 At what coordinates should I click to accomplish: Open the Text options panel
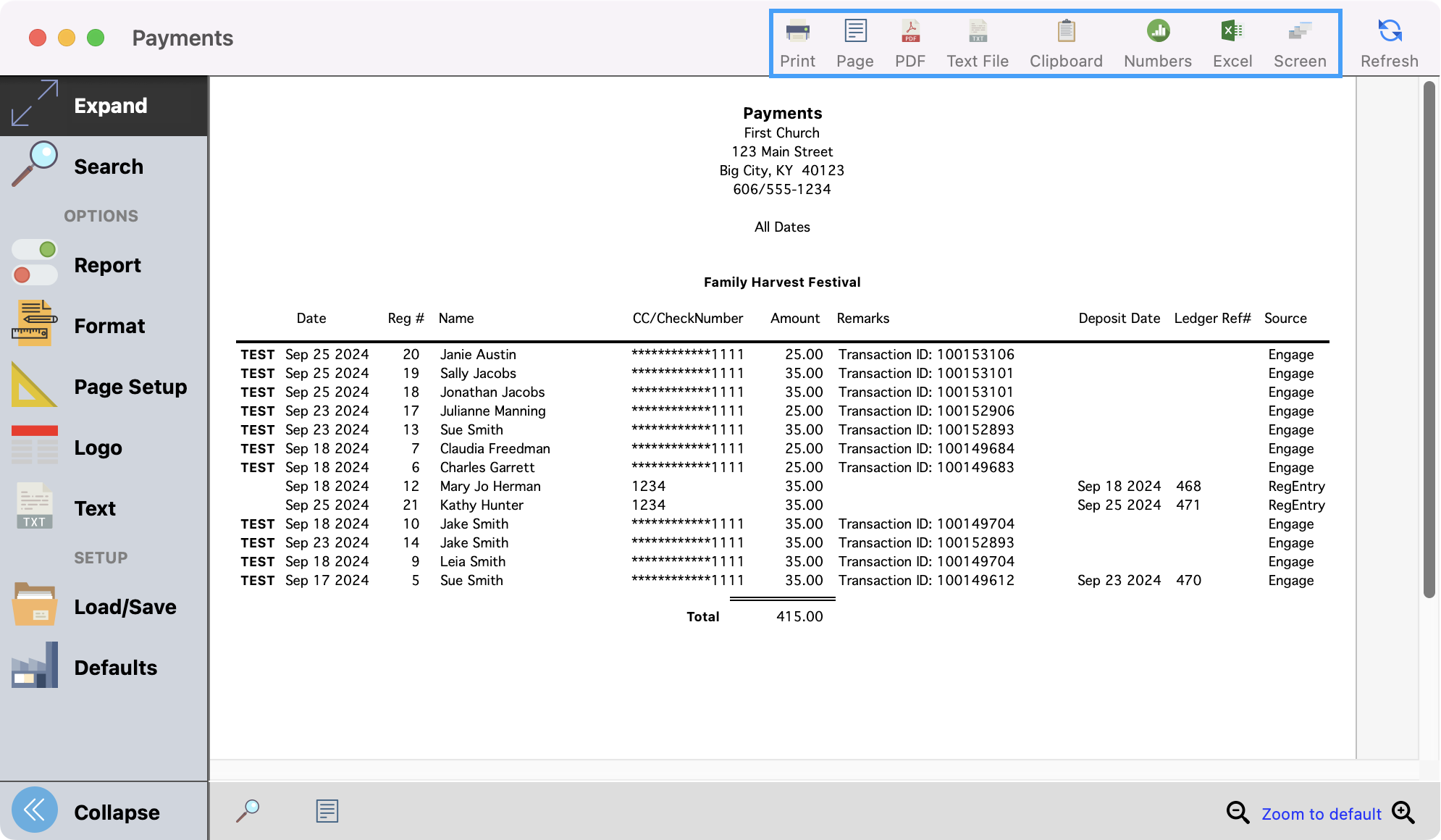[104, 508]
